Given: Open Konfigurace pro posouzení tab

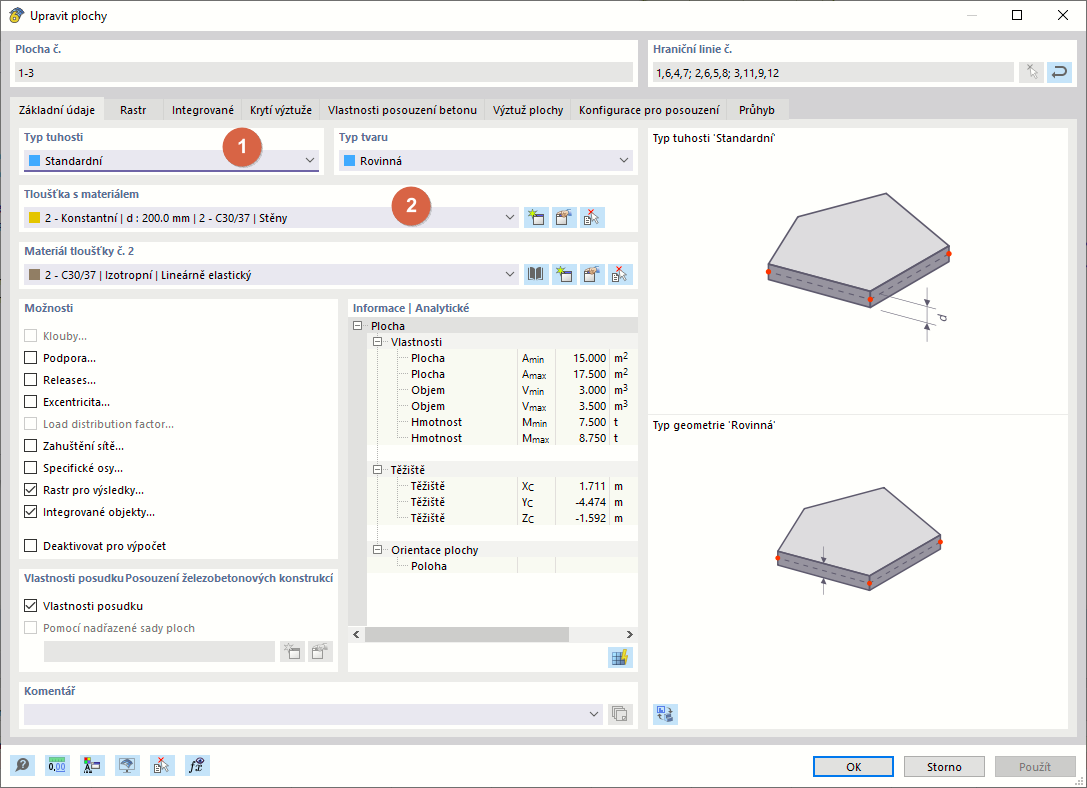Looking at the screenshot, I should (649, 110).
